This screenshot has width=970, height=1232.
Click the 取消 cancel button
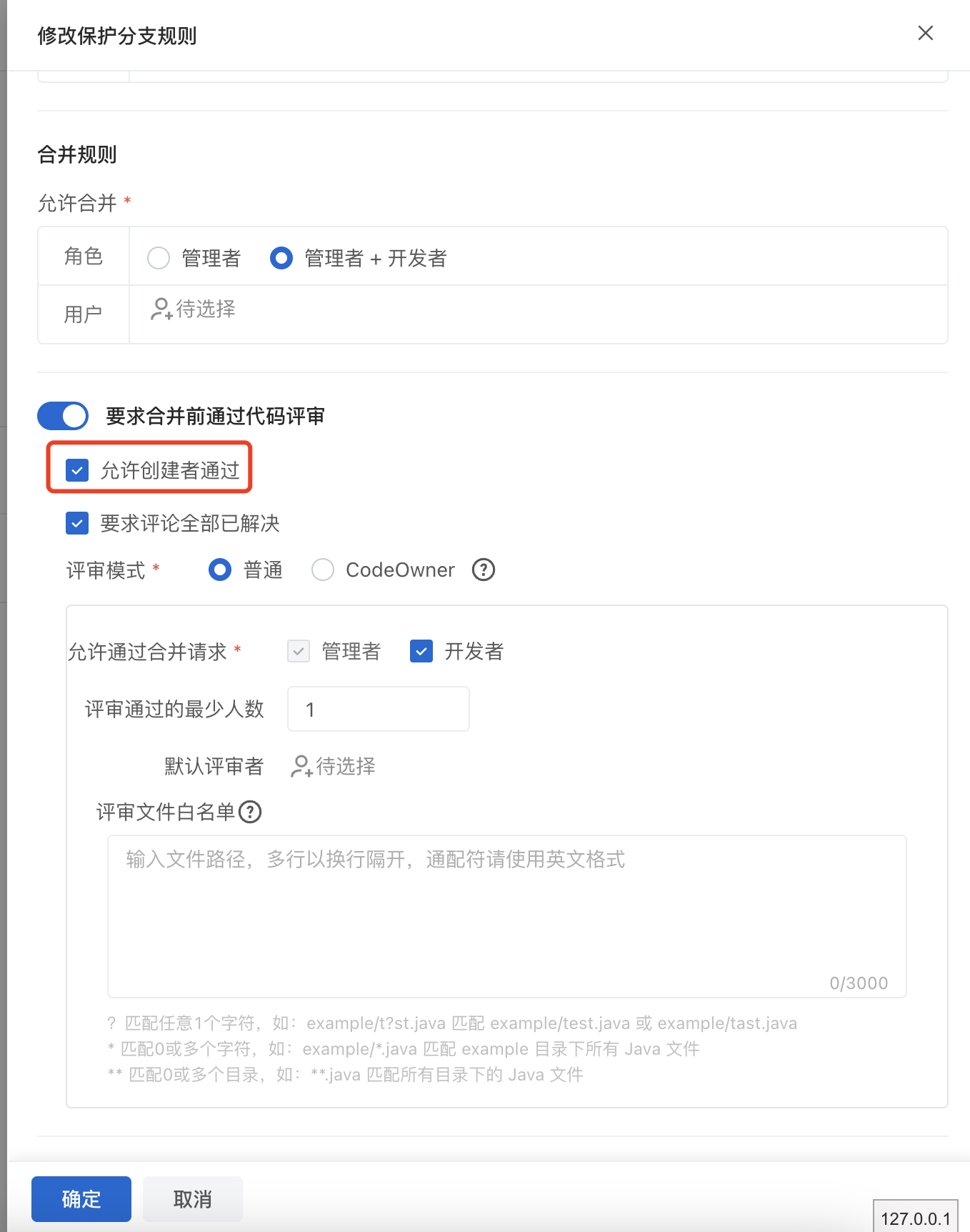[x=193, y=1198]
